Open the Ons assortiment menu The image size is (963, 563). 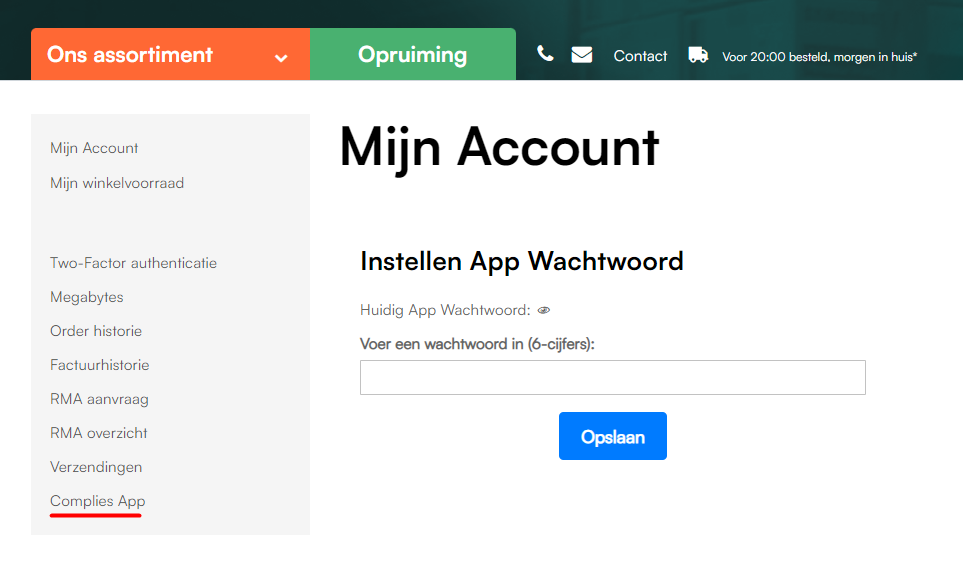(130, 55)
